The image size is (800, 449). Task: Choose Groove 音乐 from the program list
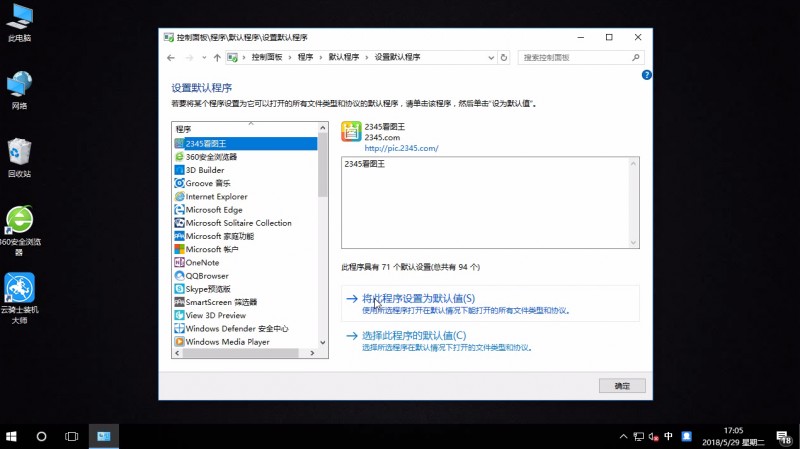245,183
